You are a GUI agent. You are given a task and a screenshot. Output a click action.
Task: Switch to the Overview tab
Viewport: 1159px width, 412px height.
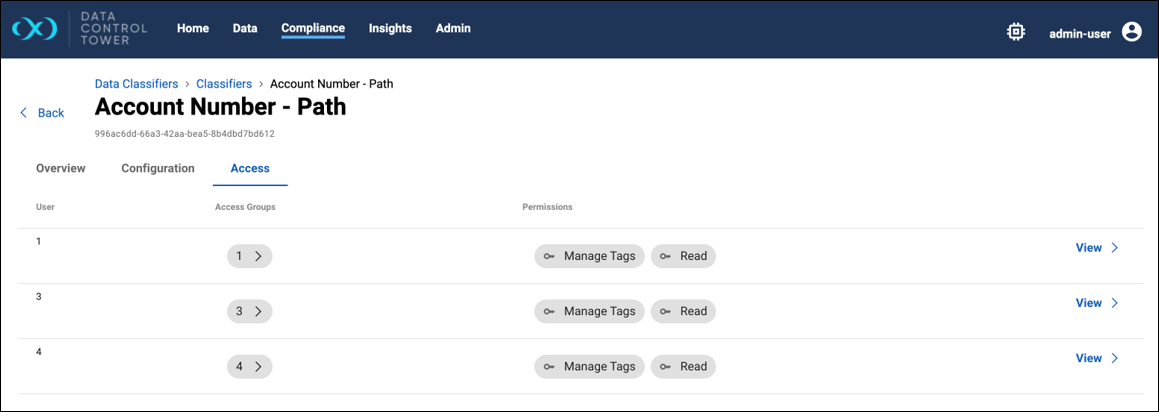(x=61, y=168)
